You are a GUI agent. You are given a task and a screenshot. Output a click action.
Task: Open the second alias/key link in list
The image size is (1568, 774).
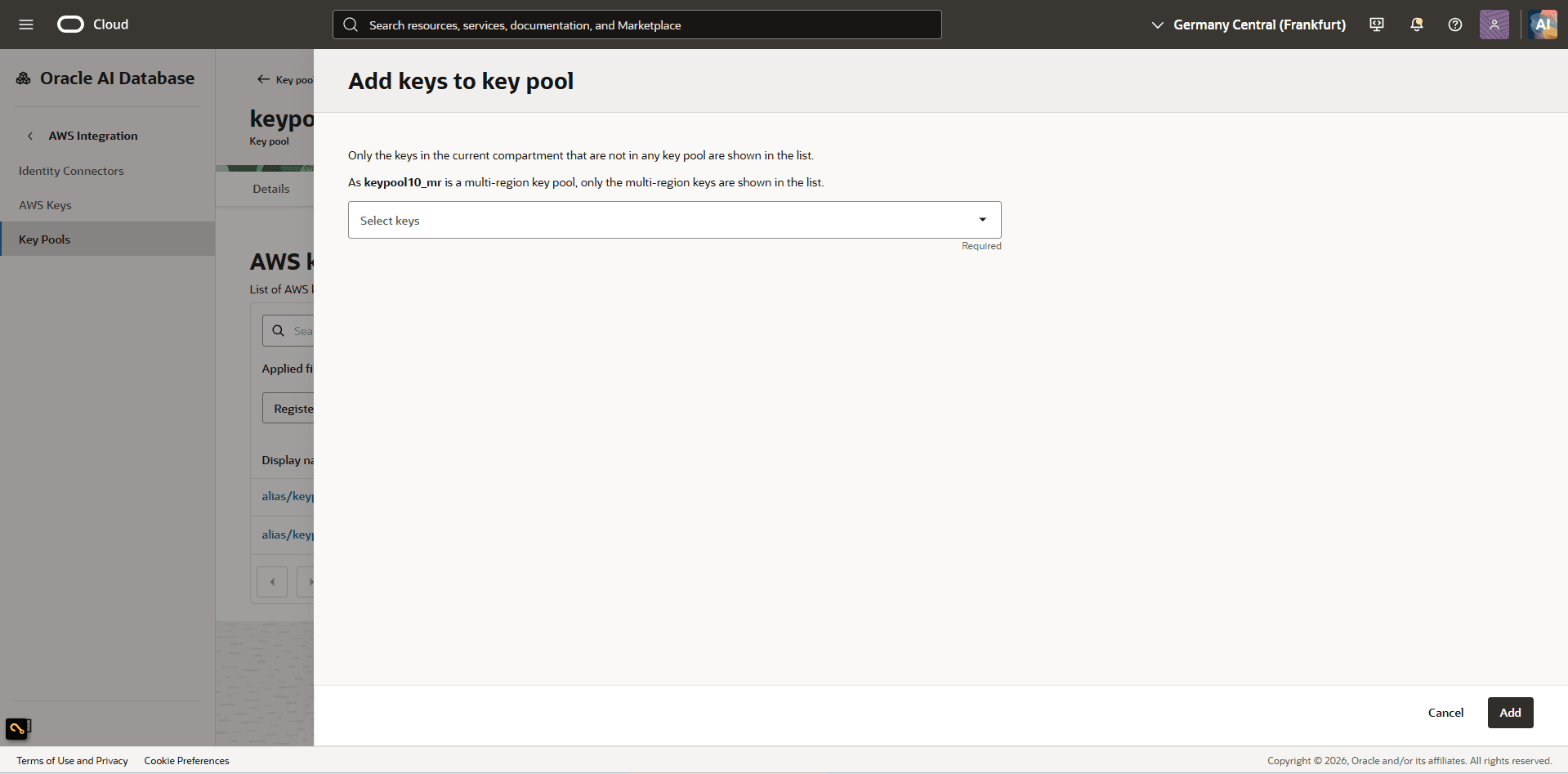(x=288, y=535)
